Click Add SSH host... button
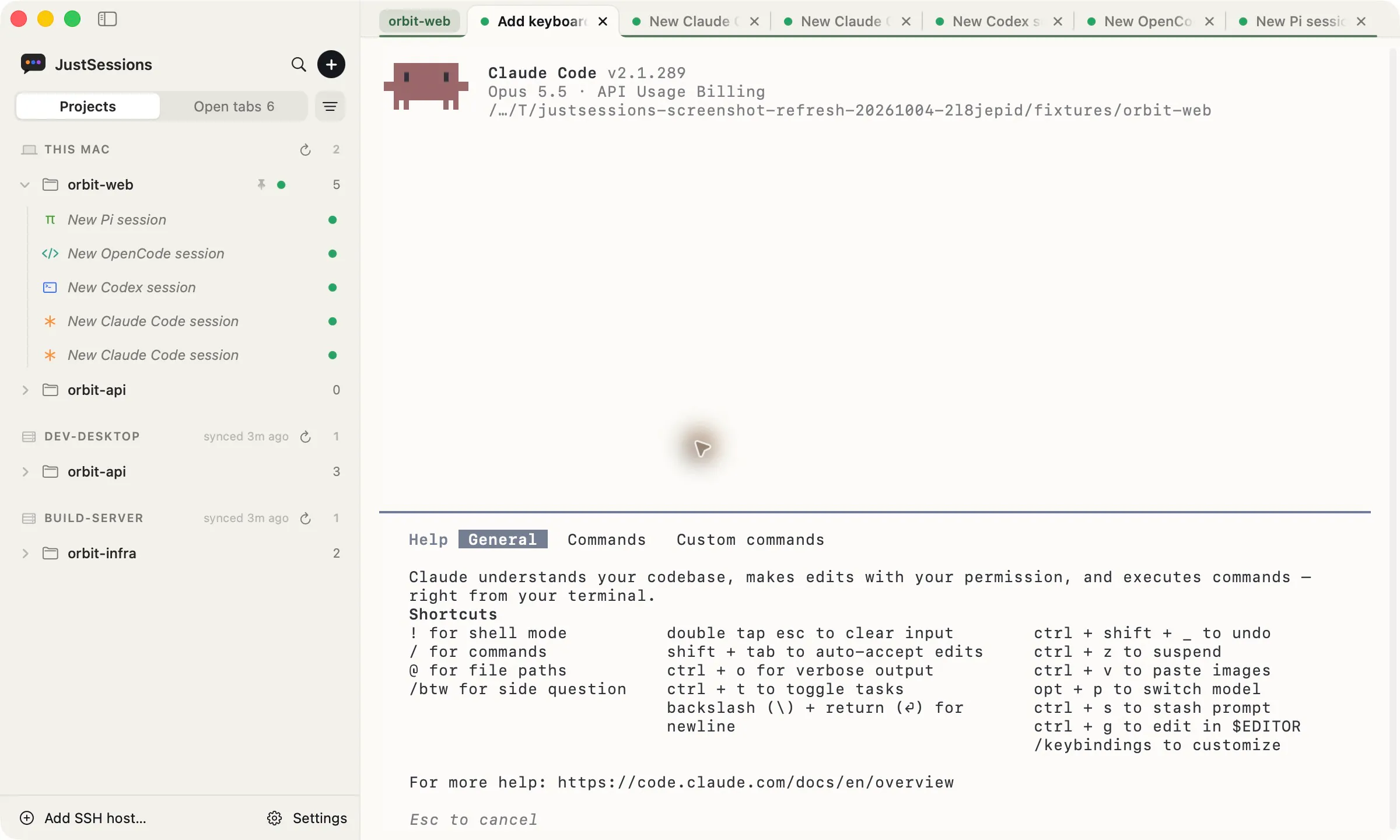The width and height of the screenshot is (1400, 840). pyautogui.click(x=83, y=818)
